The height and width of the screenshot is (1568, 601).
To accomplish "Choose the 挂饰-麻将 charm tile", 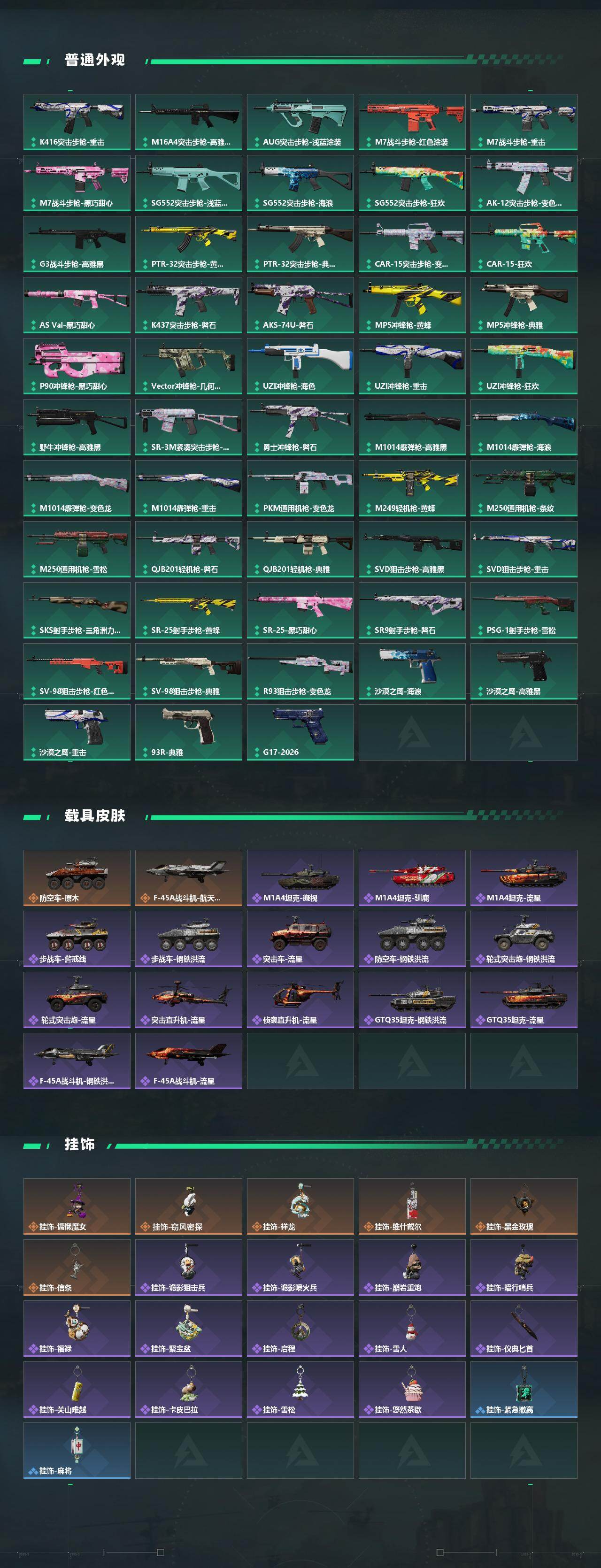I will pos(77,1451).
